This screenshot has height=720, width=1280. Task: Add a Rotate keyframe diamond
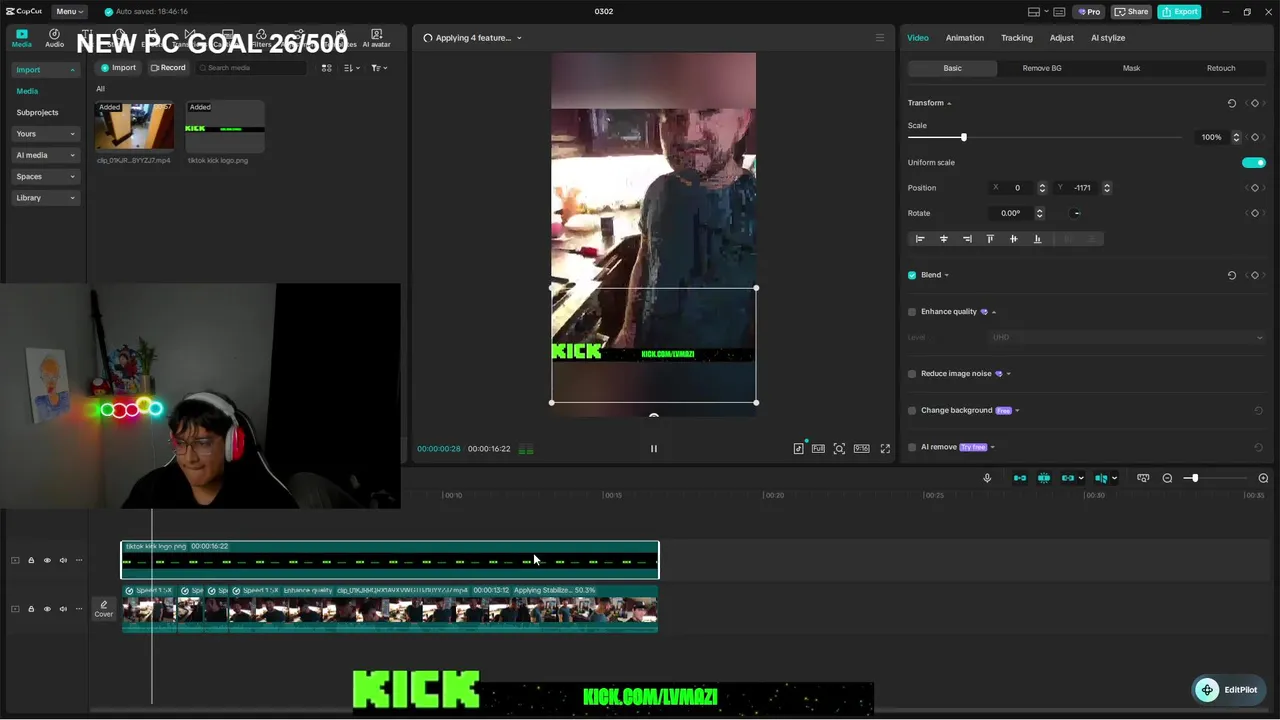(1255, 213)
